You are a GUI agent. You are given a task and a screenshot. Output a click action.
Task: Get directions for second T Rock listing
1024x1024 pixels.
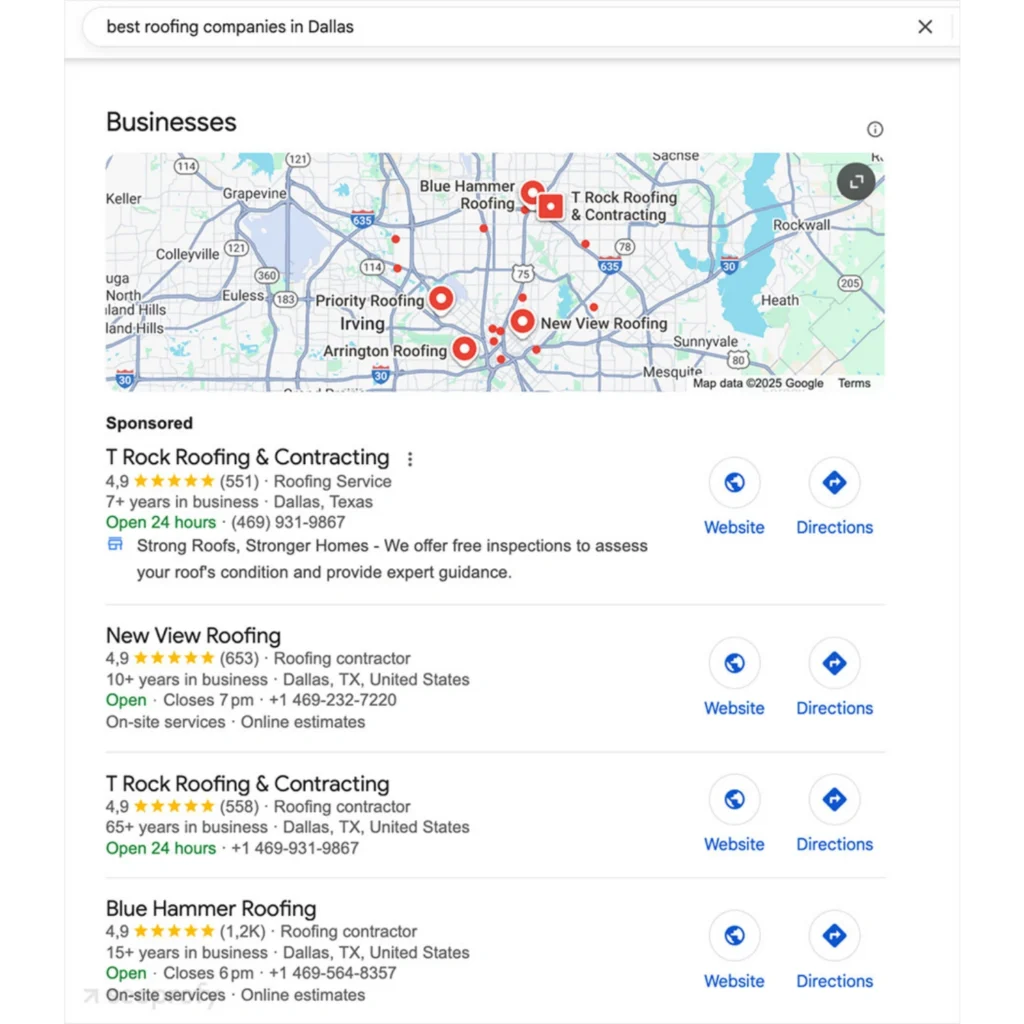click(x=834, y=799)
